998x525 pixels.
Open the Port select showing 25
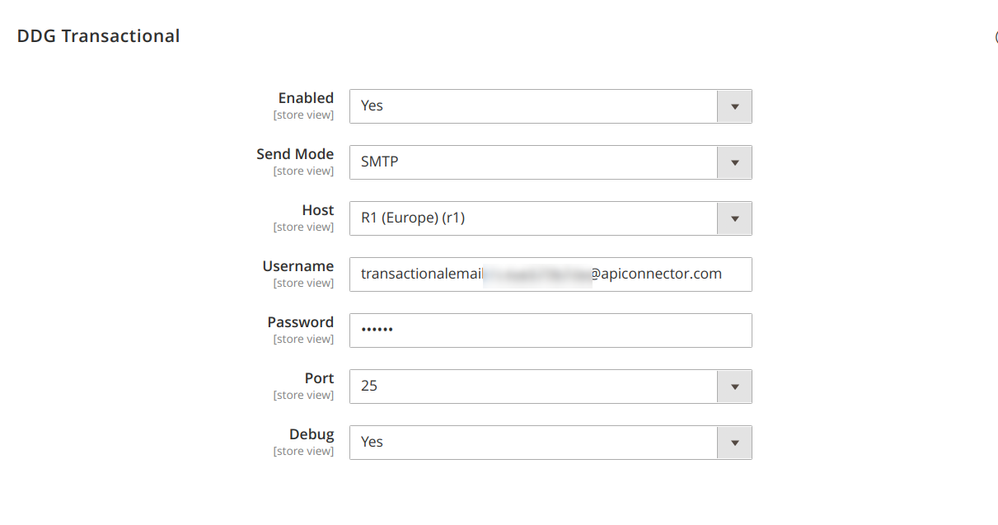[x=532, y=386]
